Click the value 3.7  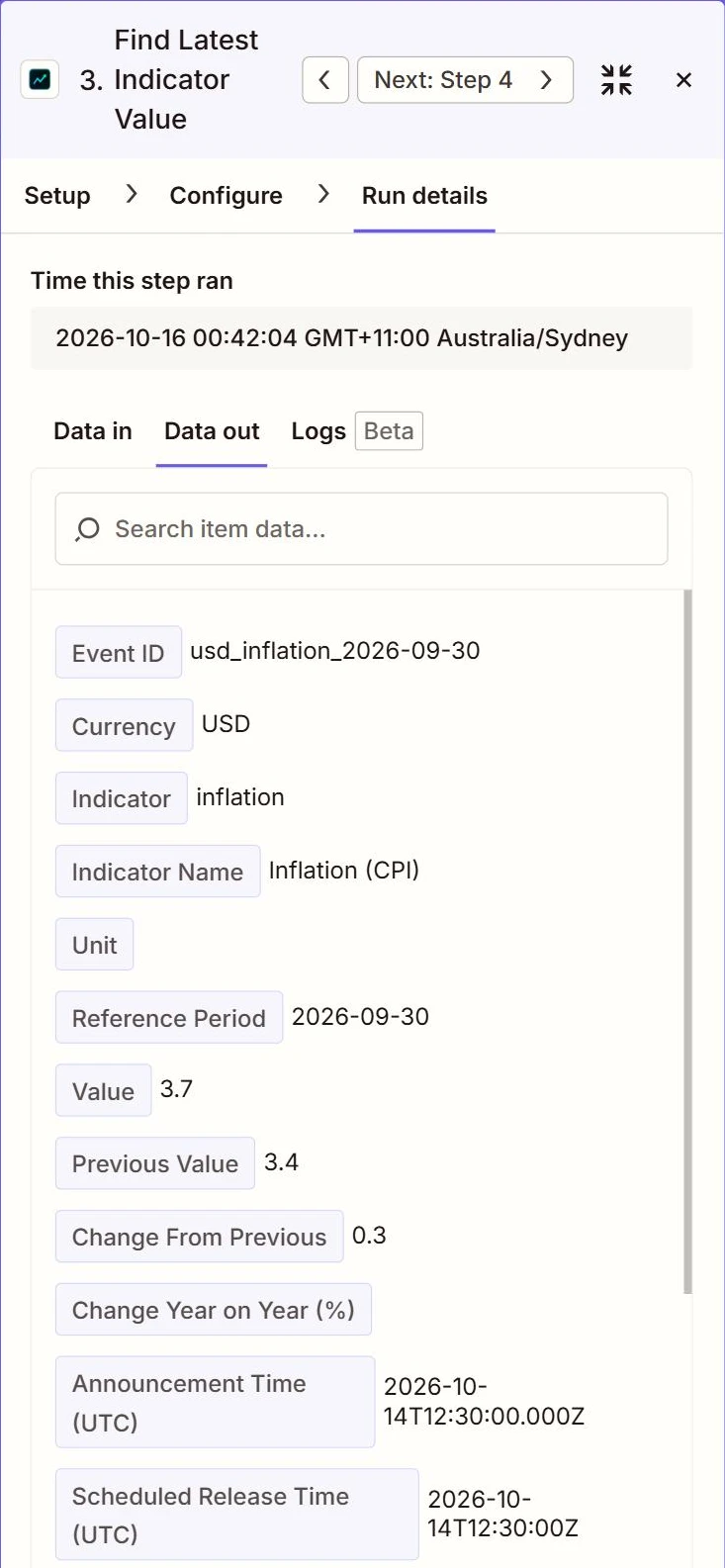177,1089
